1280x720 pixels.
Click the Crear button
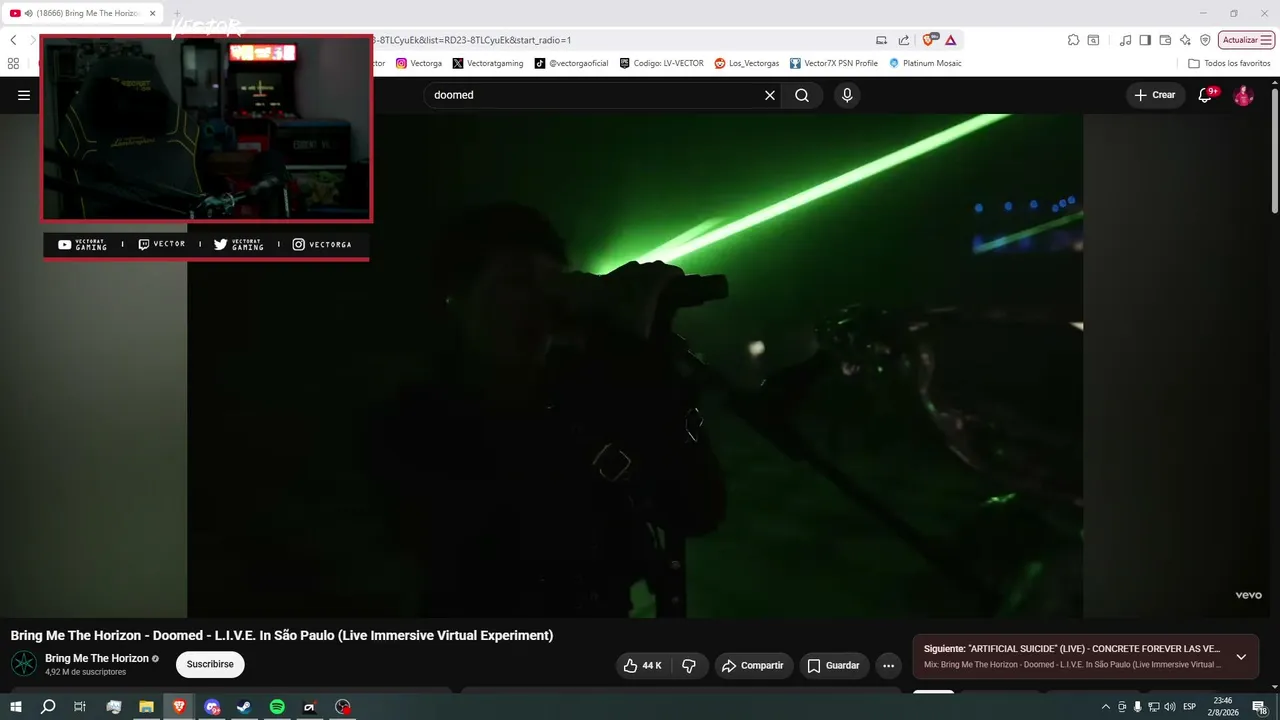point(1155,95)
